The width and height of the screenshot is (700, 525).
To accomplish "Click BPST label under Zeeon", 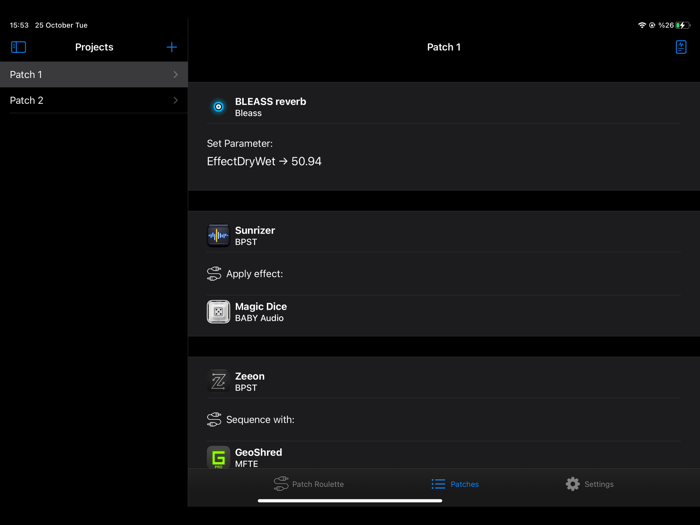I will (x=246, y=388).
